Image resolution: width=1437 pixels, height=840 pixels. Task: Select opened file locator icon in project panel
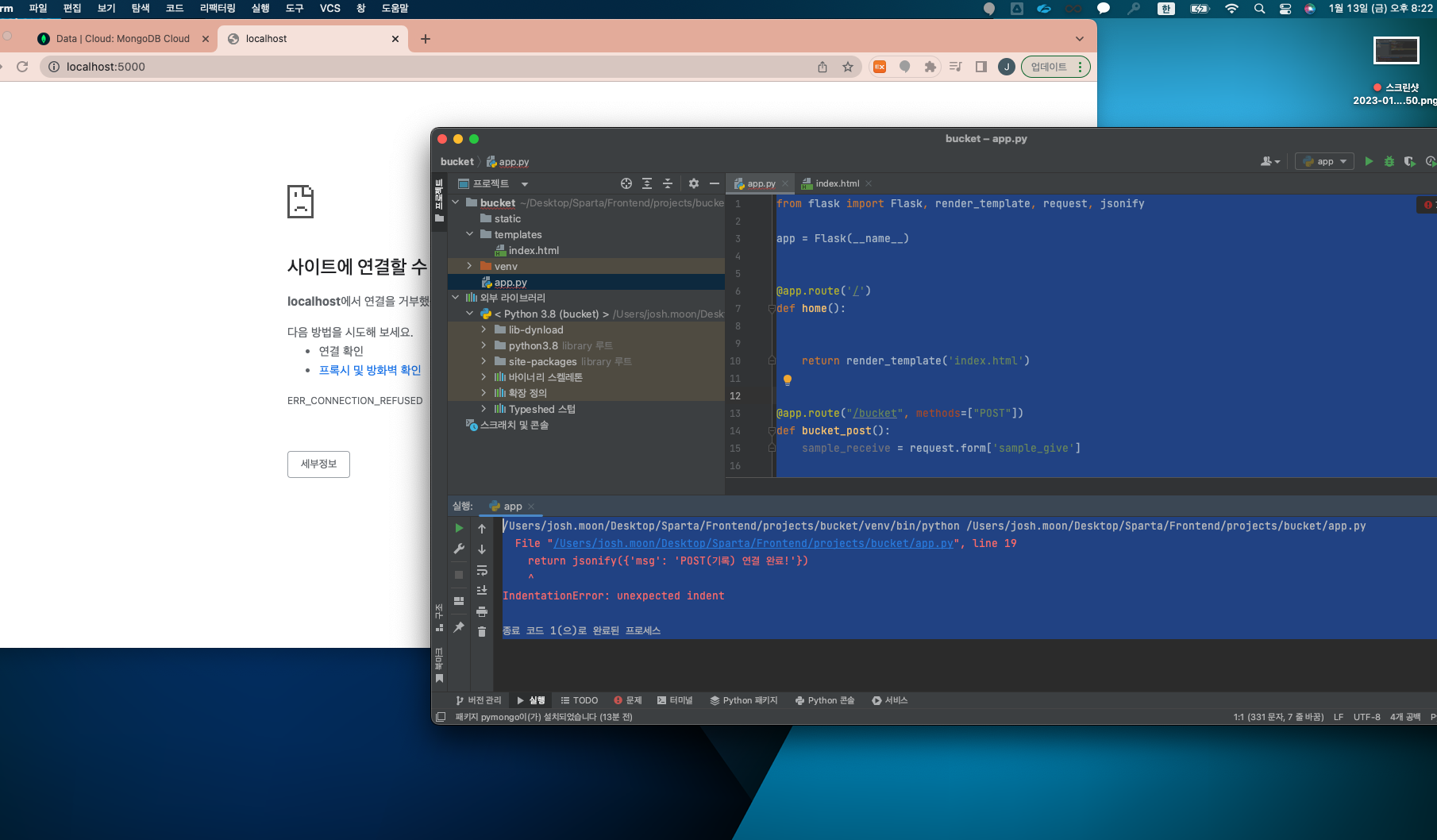[626, 183]
